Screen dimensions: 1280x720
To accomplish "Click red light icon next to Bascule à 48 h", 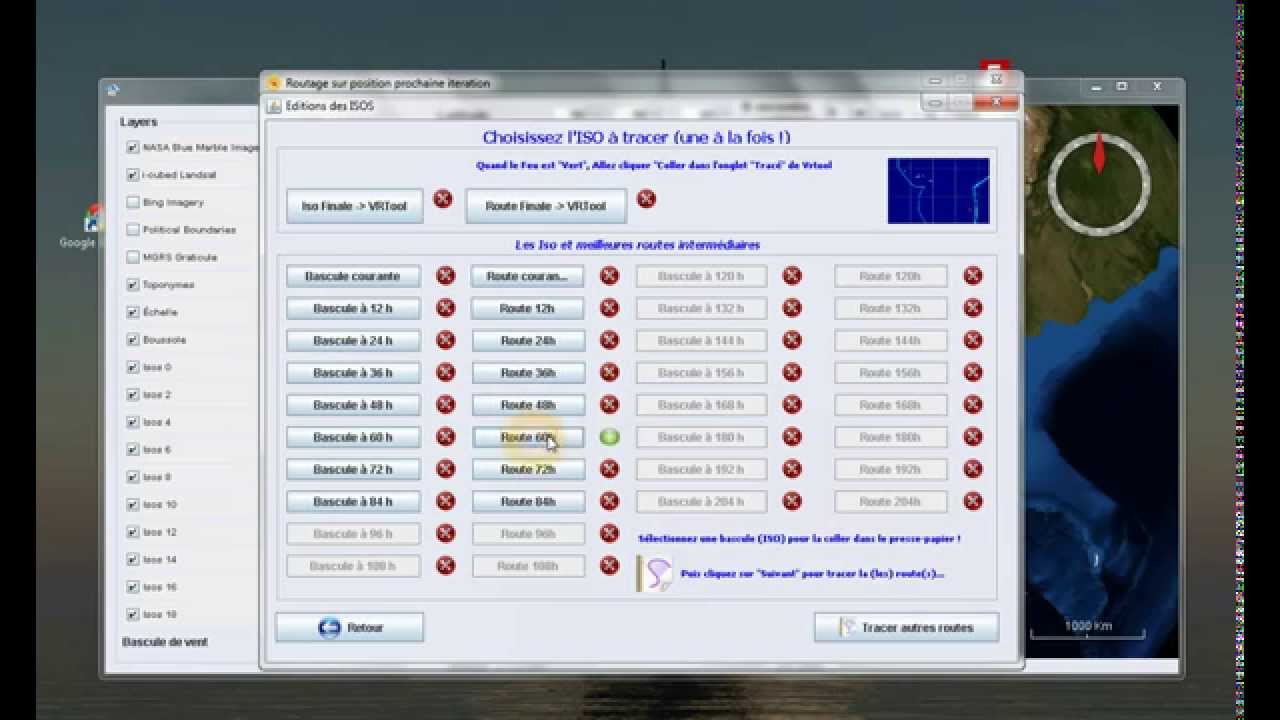I will point(446,405).
